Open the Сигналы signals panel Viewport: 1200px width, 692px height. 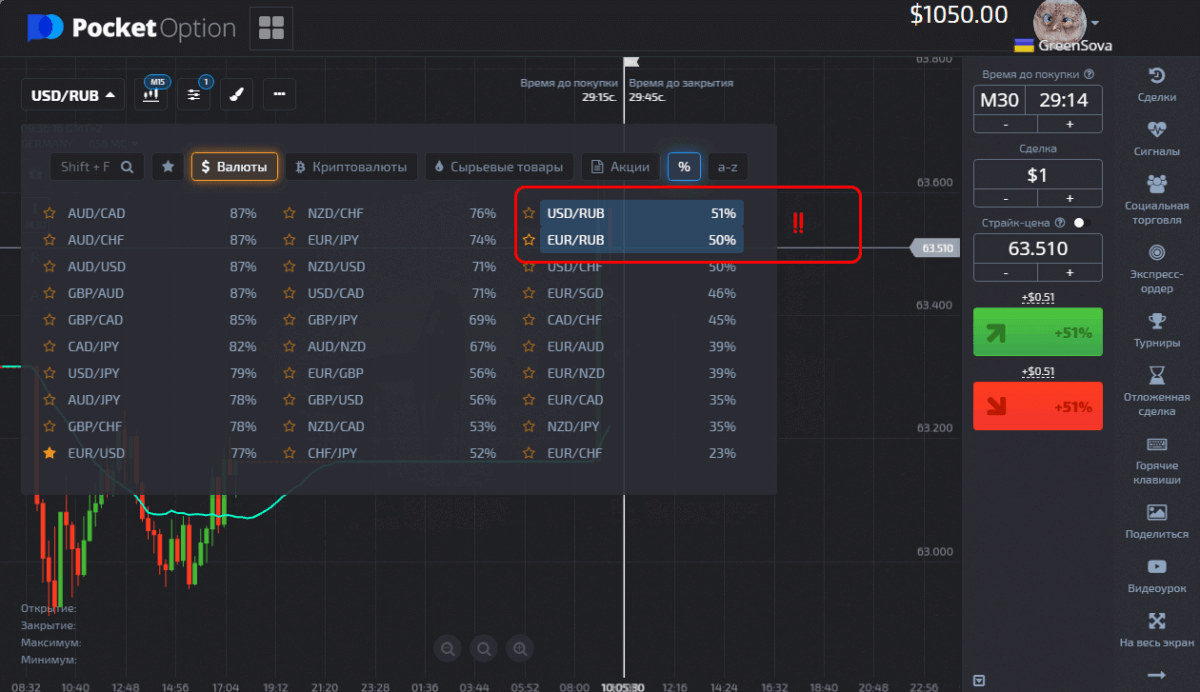coord(1157,138)
